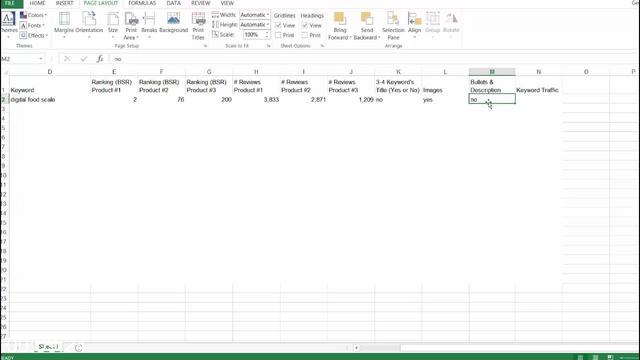Viewport: 640px width, 360px height.
Task: Open Page Setup dialog launcher
Action: tap(205, 46)
